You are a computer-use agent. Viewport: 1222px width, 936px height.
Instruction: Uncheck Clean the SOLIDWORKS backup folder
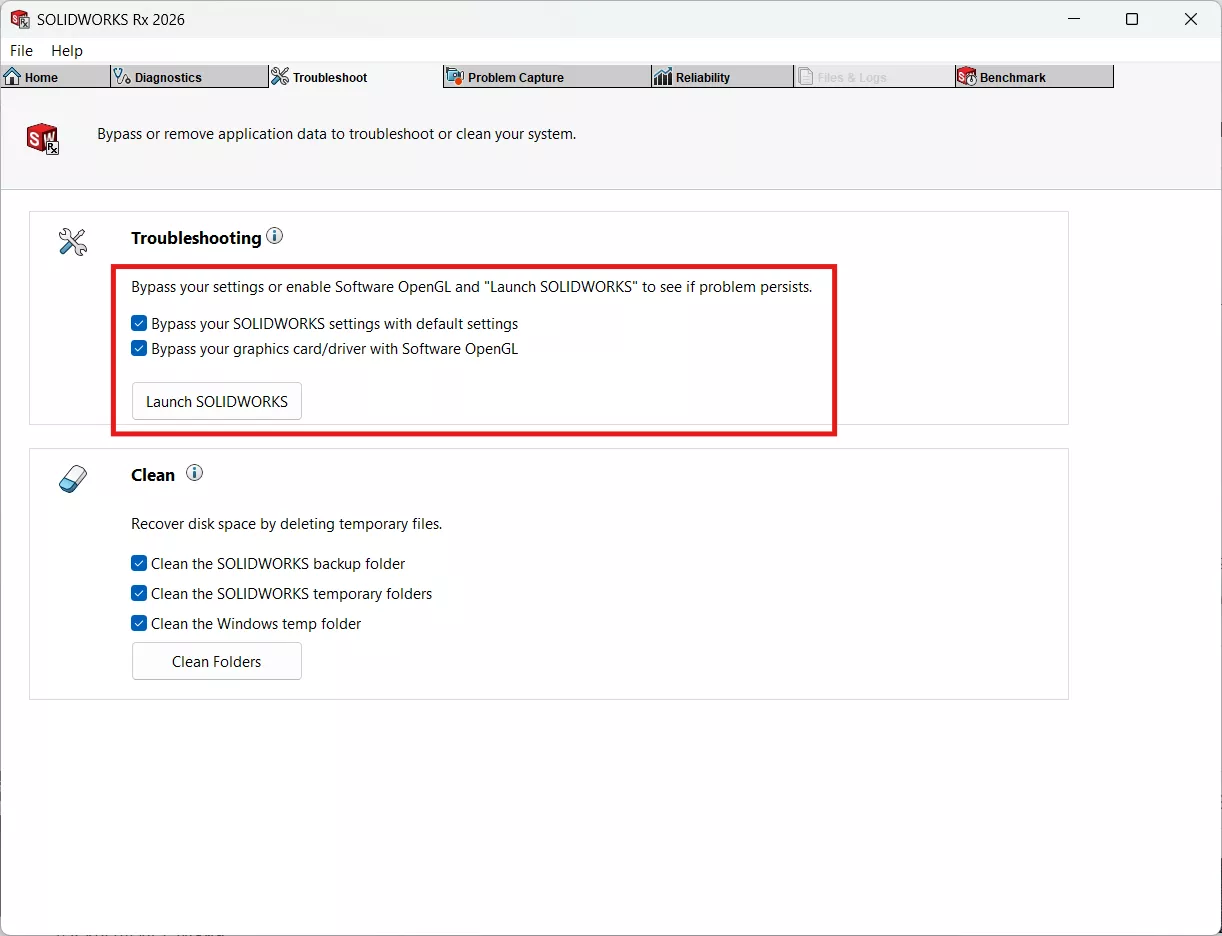139,563
